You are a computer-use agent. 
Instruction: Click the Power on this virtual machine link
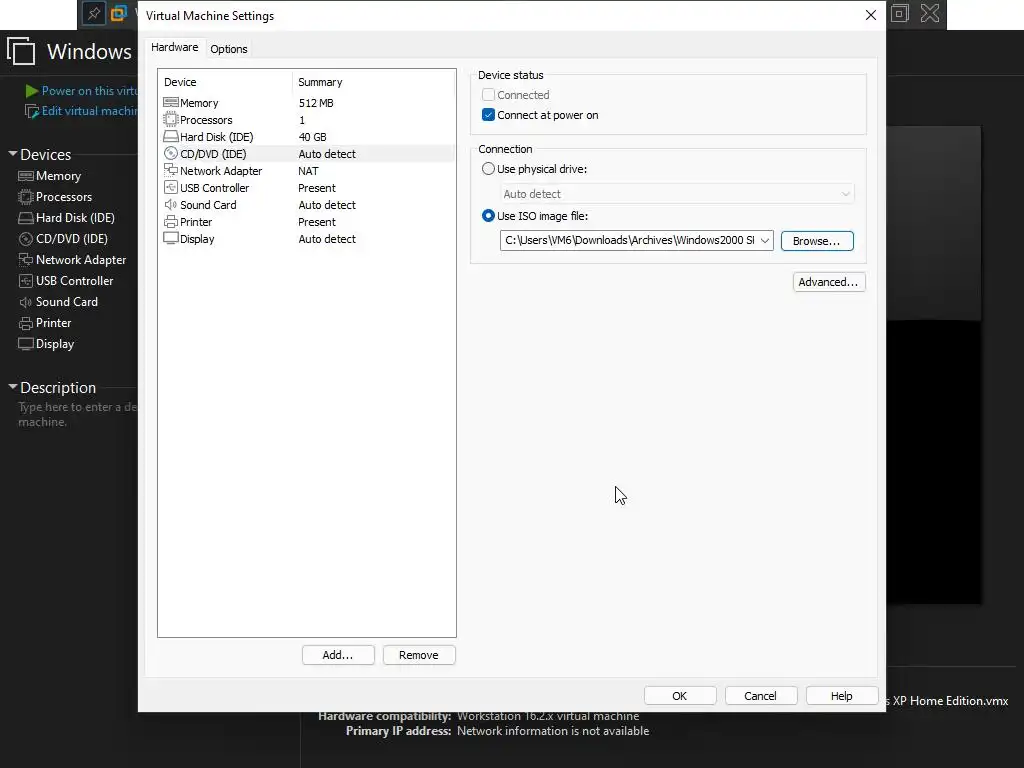(89, 91)
